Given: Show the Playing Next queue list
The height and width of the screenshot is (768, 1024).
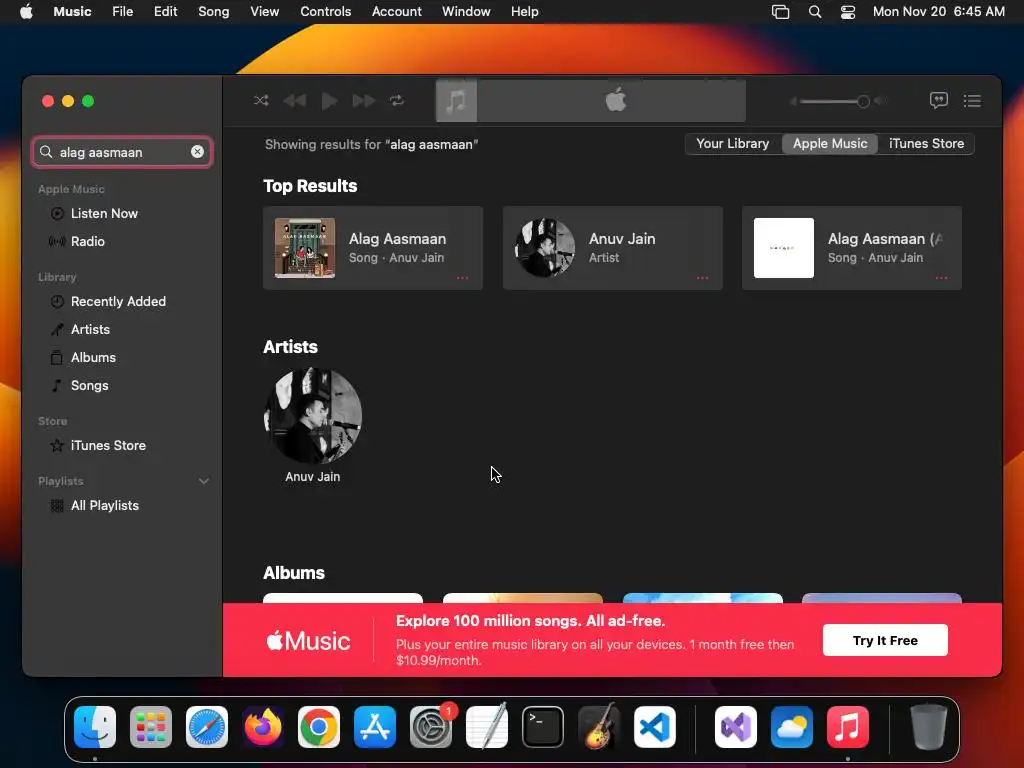Looking at the screenshot, I should pos(972,101).
